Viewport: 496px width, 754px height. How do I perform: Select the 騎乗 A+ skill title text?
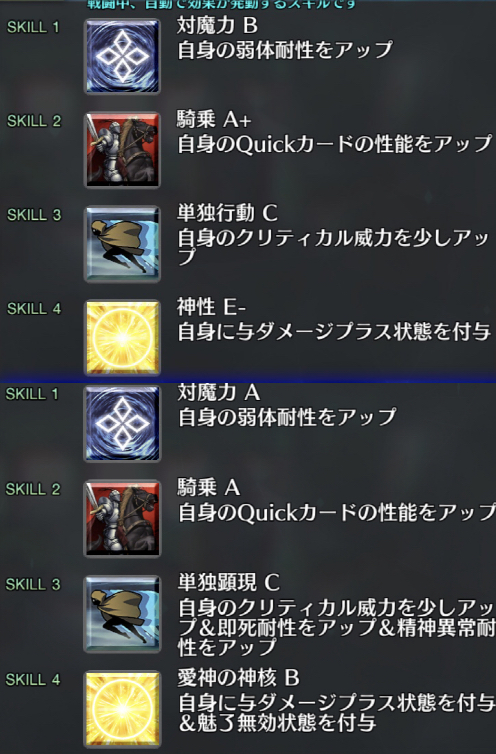(214, 120)
